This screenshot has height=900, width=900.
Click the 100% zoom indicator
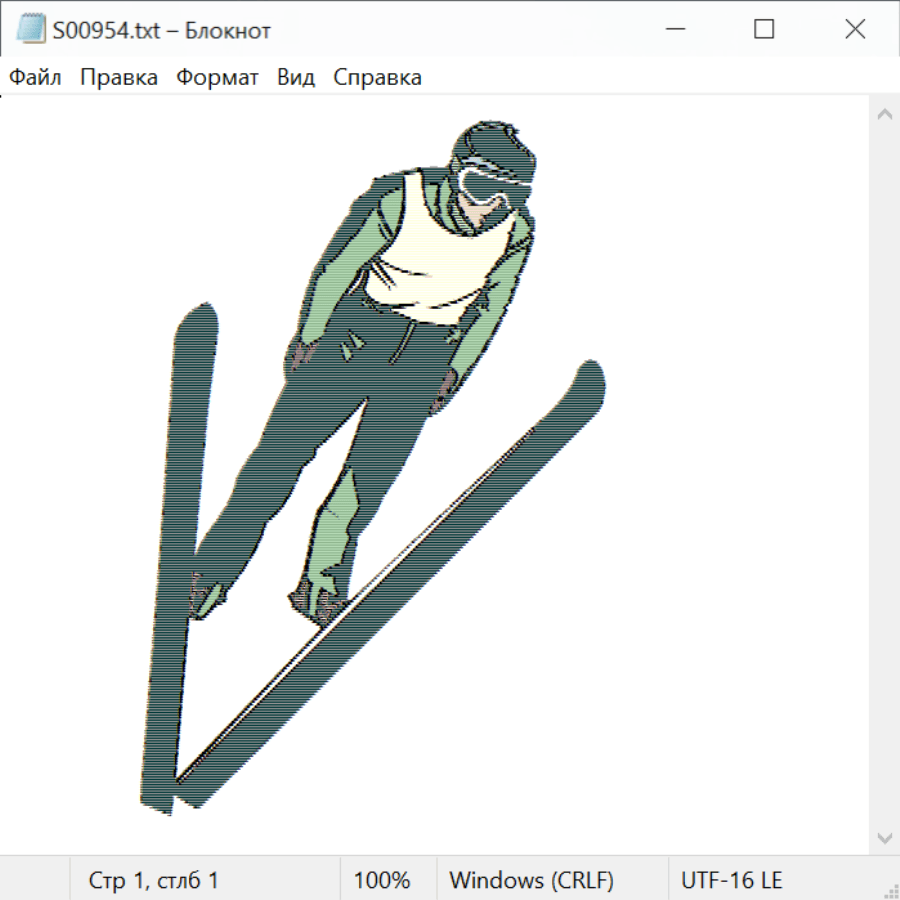pyautogui.click(x=382, y=880)
